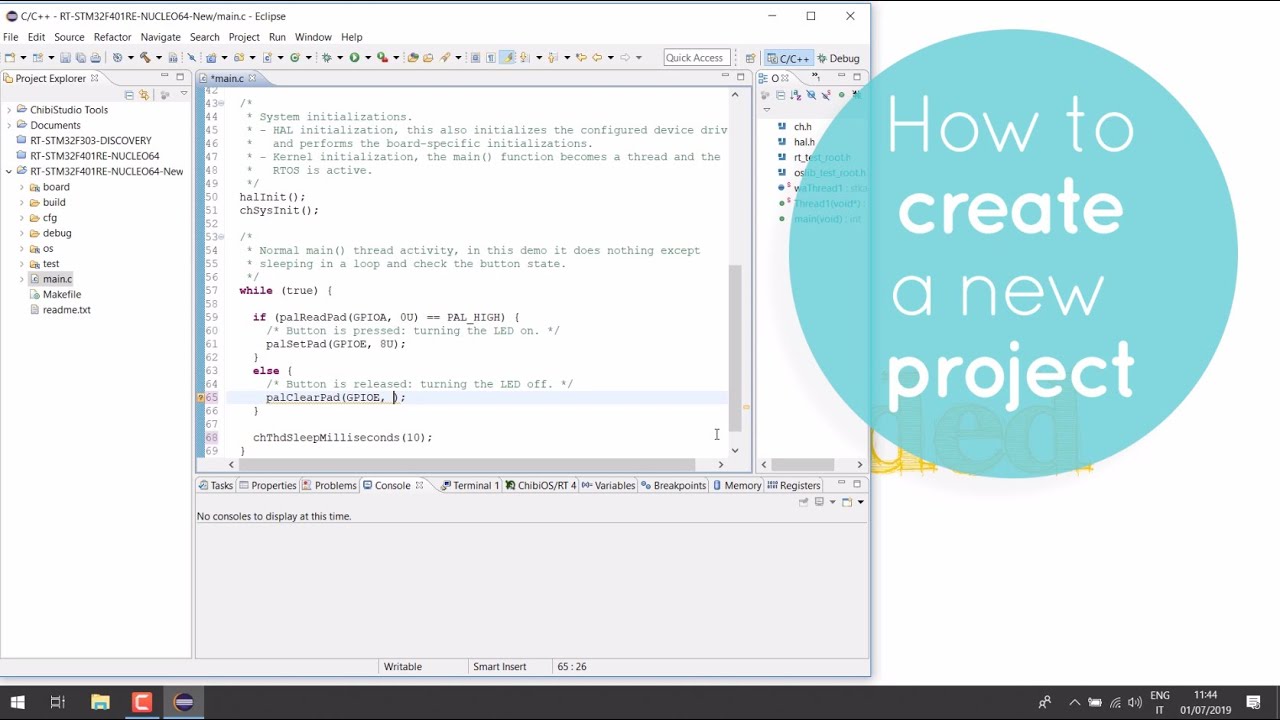Viewport: 1280px width, 720px height.
Task: Open Console dropdown arrow
Action: pos(860,502)
